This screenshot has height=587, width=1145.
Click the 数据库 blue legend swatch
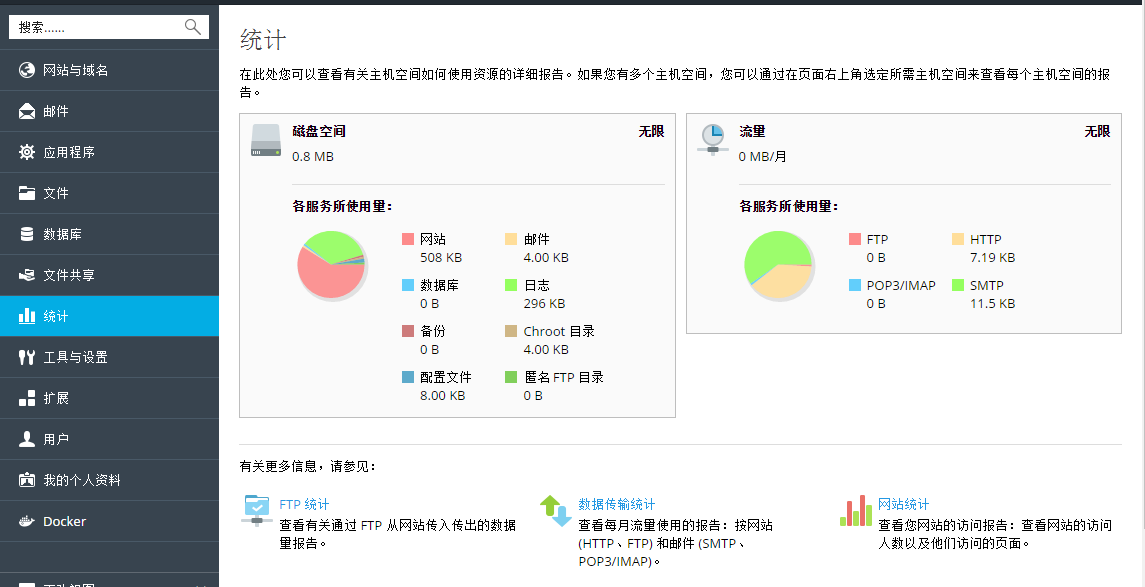click(x=408, y=285)
